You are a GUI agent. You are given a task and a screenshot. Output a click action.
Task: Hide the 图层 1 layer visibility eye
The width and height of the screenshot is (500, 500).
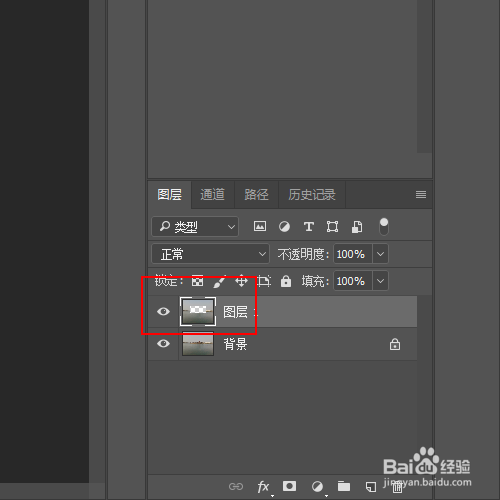tap(163, 311)
